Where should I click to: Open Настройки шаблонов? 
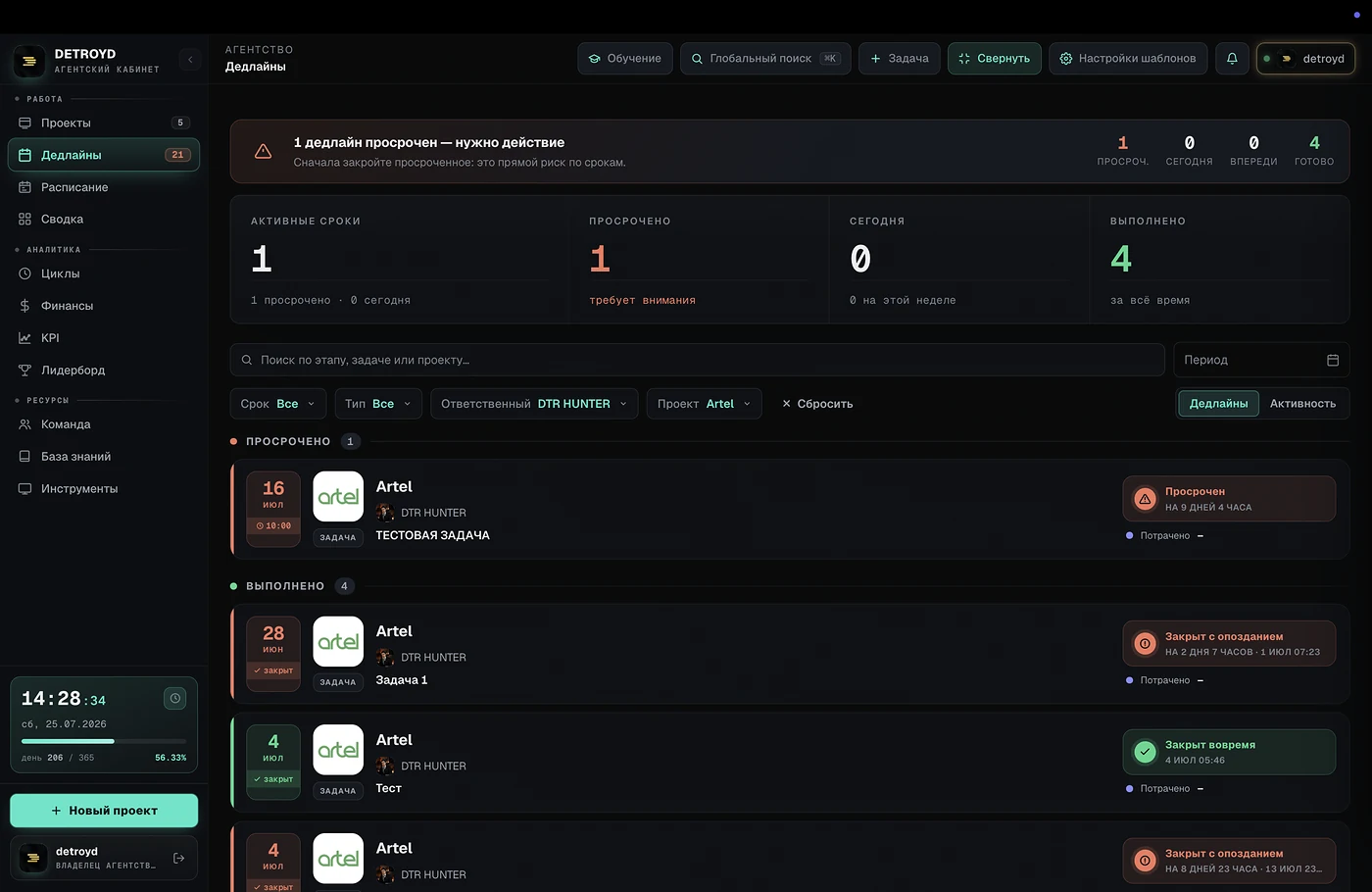coord(1128,59)
